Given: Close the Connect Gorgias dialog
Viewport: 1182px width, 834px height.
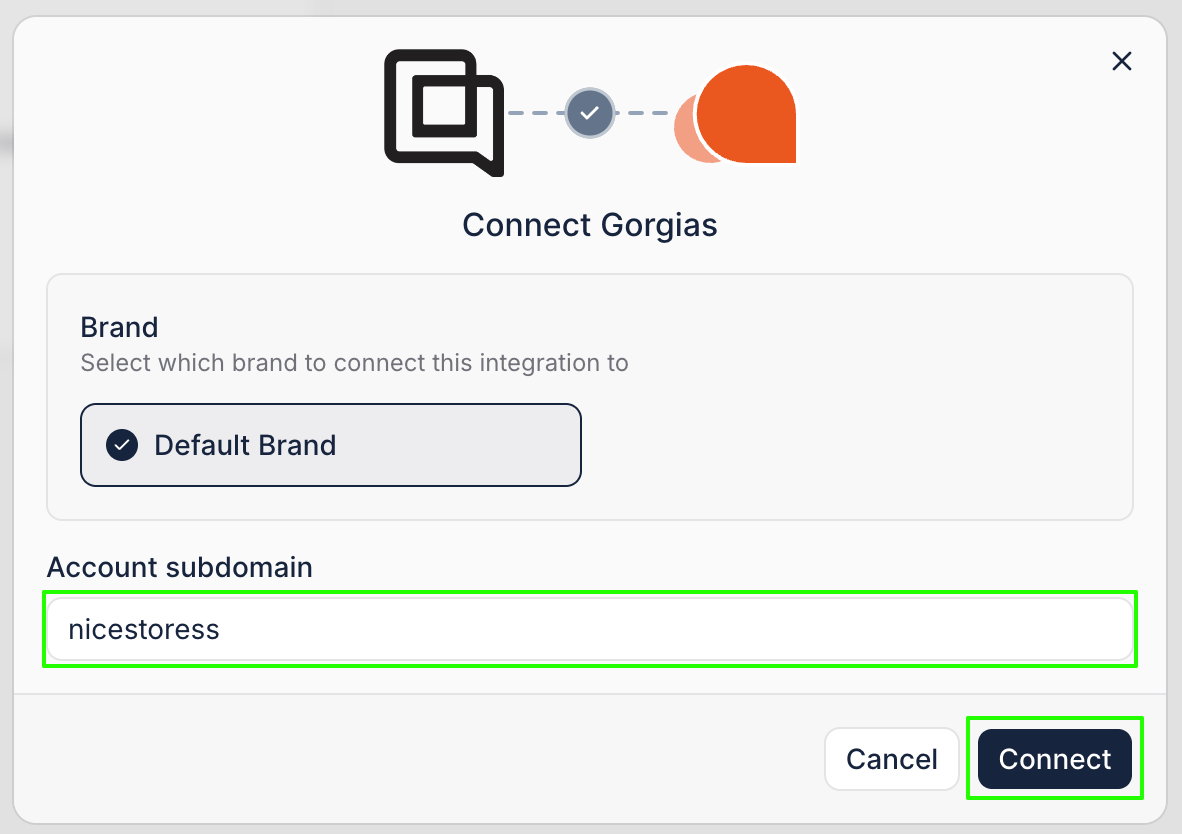Looking at the screenshot, I should (1122, 62).
